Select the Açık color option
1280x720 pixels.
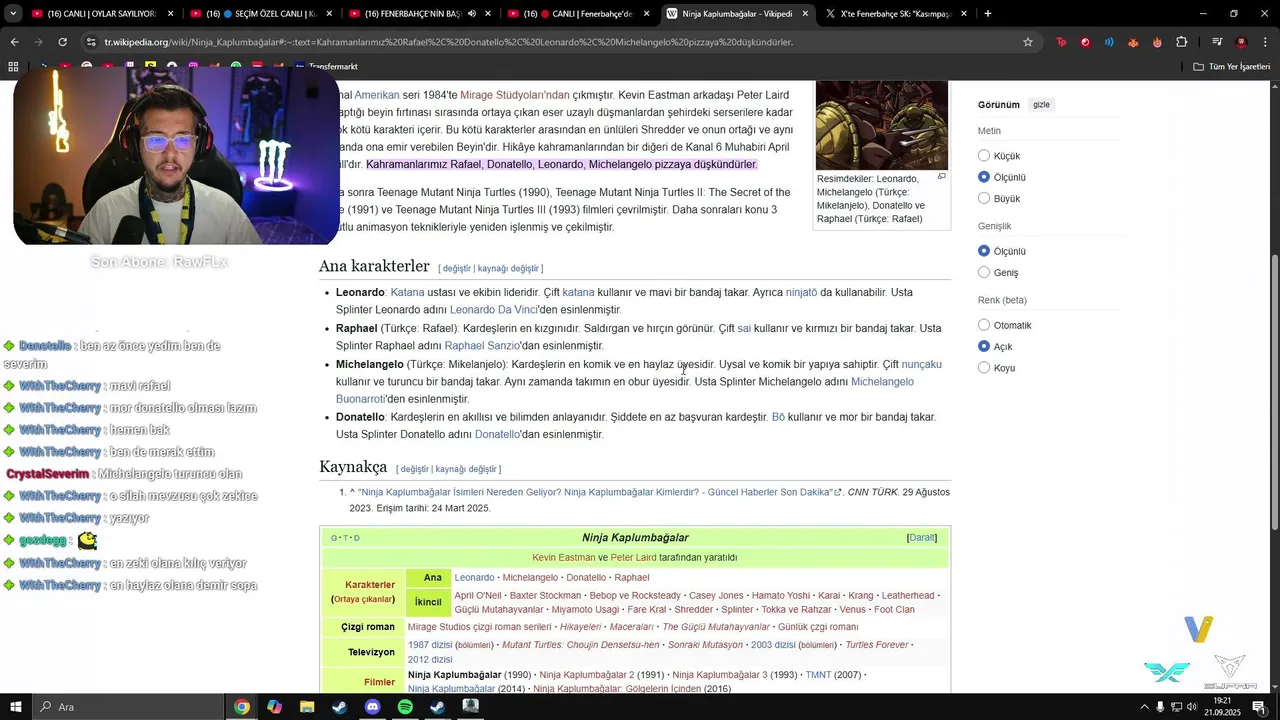coord(984,346)
